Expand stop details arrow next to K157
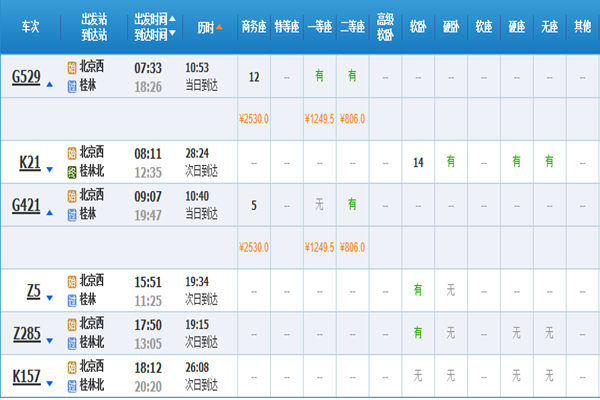Screen dimensions: 600x400 point(50,382)
